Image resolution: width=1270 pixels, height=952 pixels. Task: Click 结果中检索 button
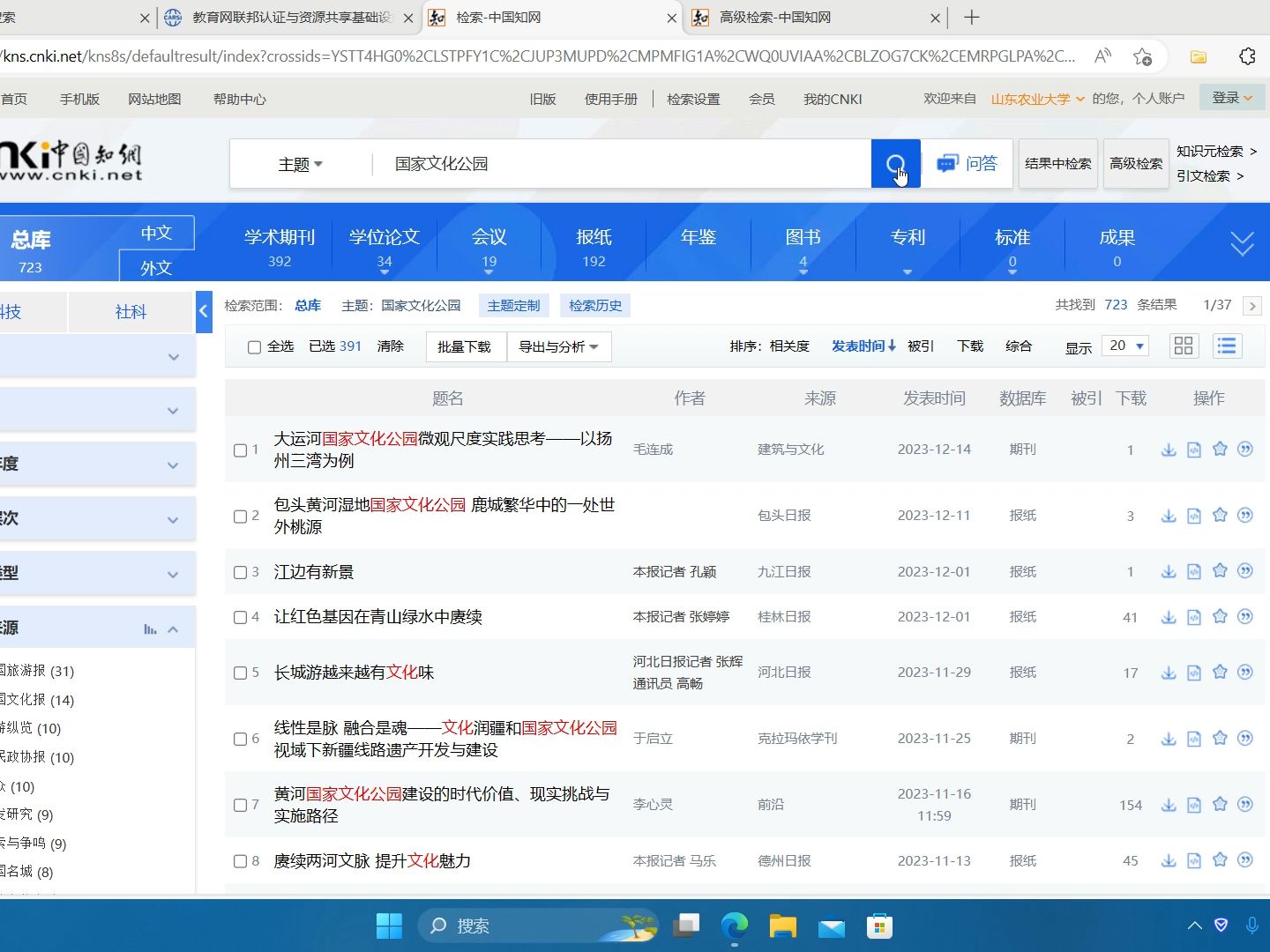click(x=1057, y=163)
